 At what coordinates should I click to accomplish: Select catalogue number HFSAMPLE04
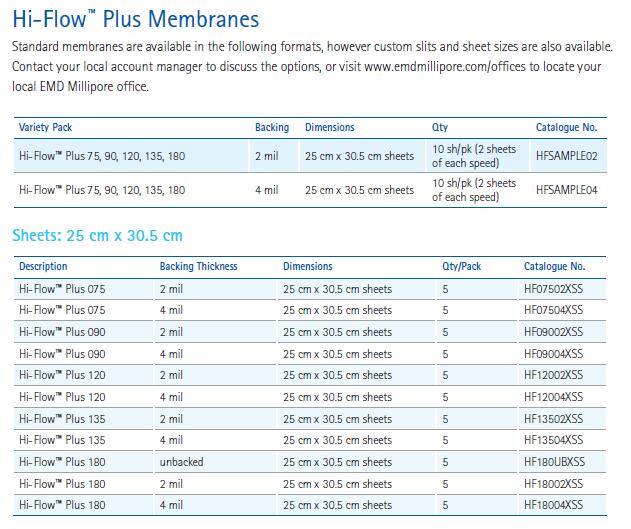[566, 190]
